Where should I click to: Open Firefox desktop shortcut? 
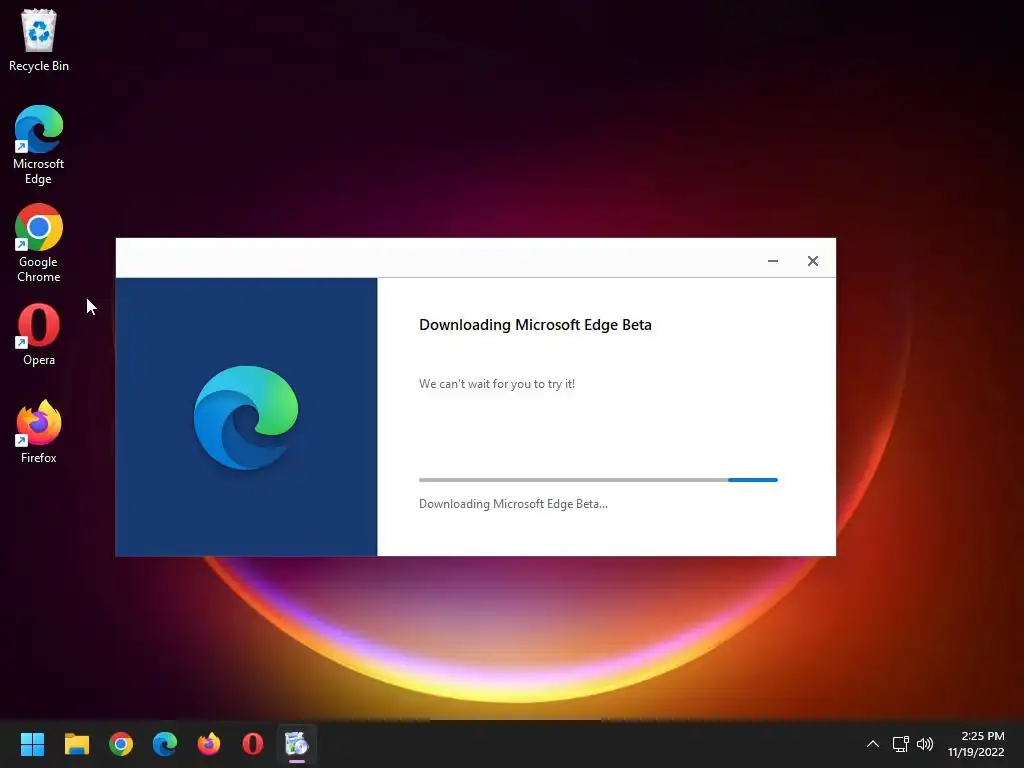point(39,432)
